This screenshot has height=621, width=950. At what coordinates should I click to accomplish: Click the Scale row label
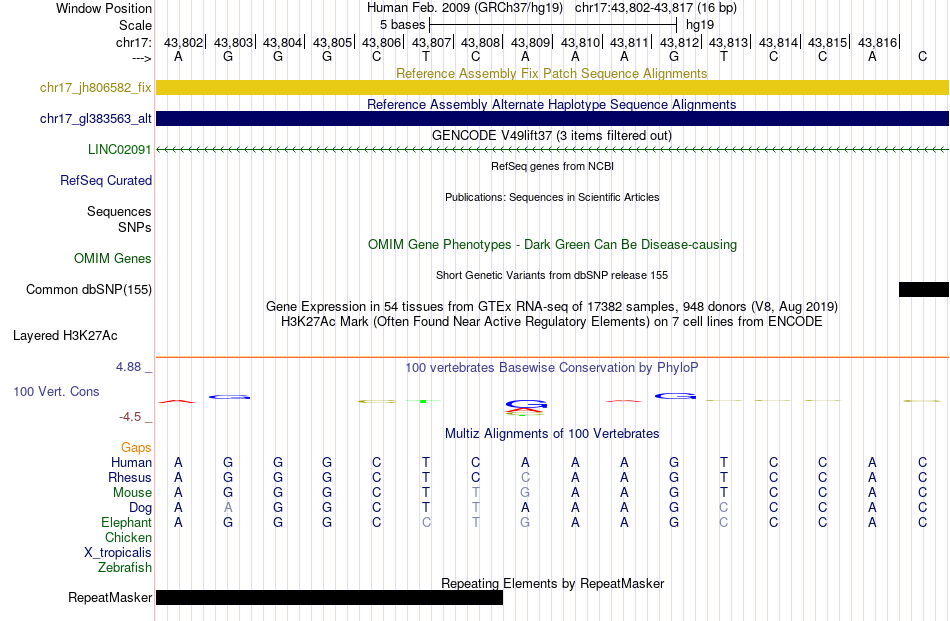click(x=136, y=25)
